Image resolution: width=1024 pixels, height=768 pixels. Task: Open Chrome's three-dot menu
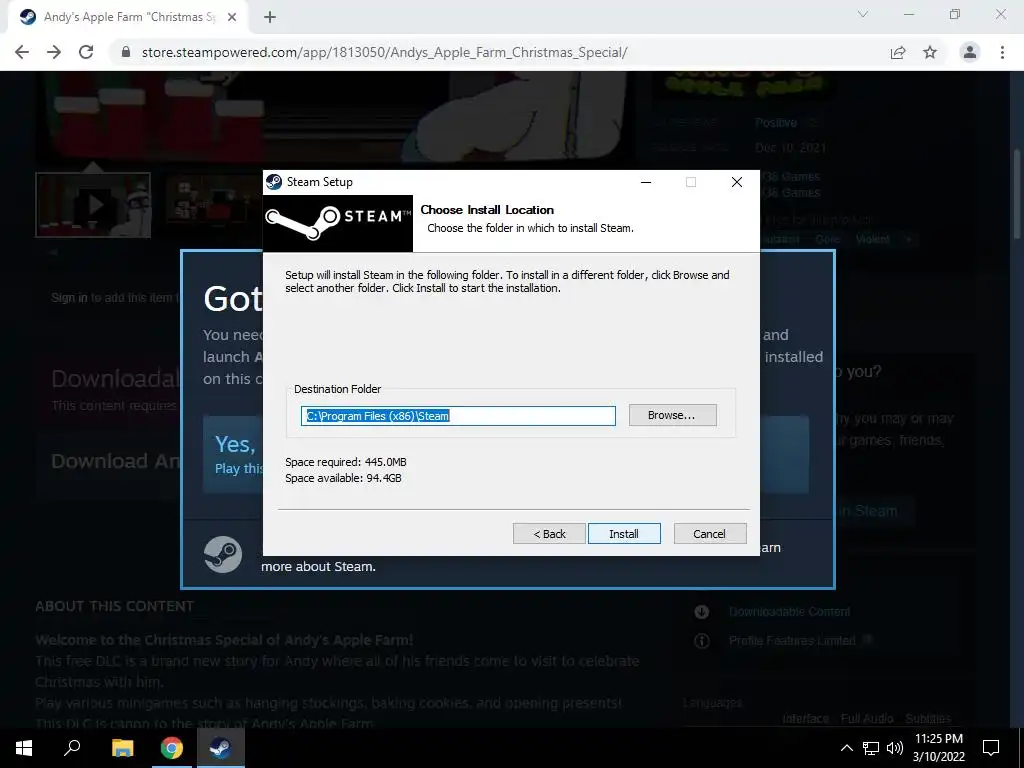(x=1002, y=52)
